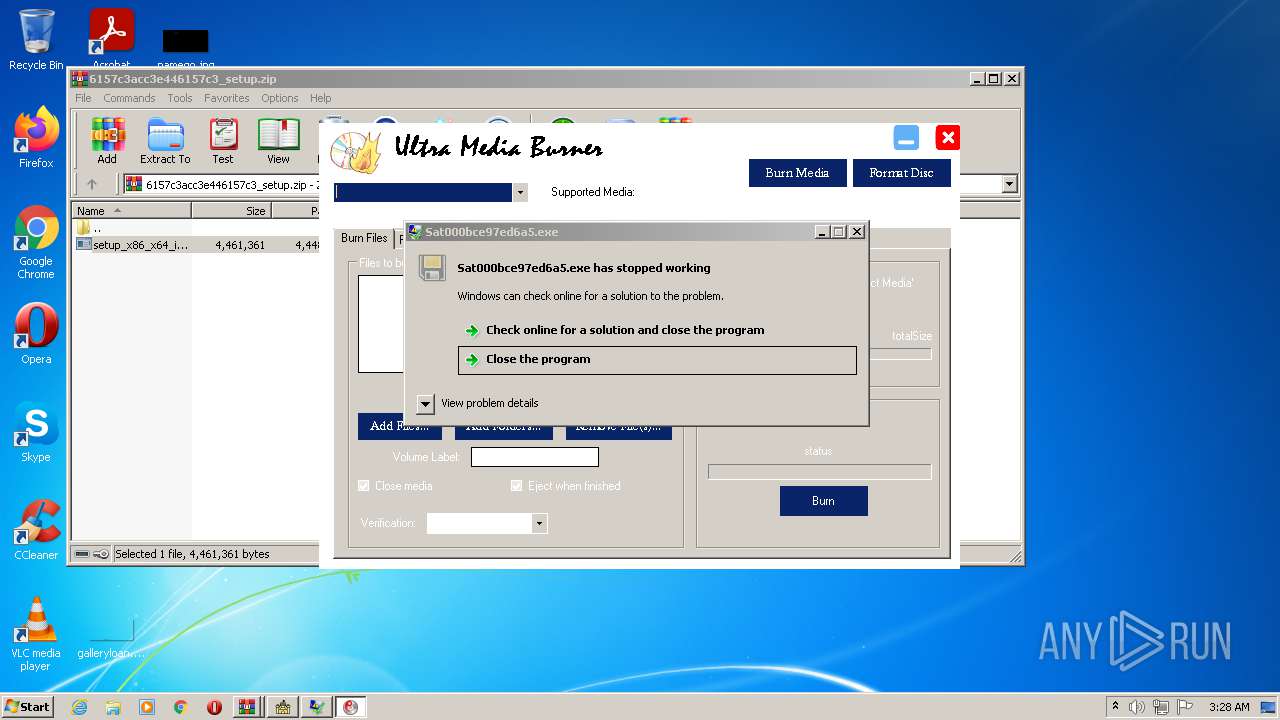The image size is (1280, 720).
Task: Open the Verification dropdown
Action: point(540,523)
